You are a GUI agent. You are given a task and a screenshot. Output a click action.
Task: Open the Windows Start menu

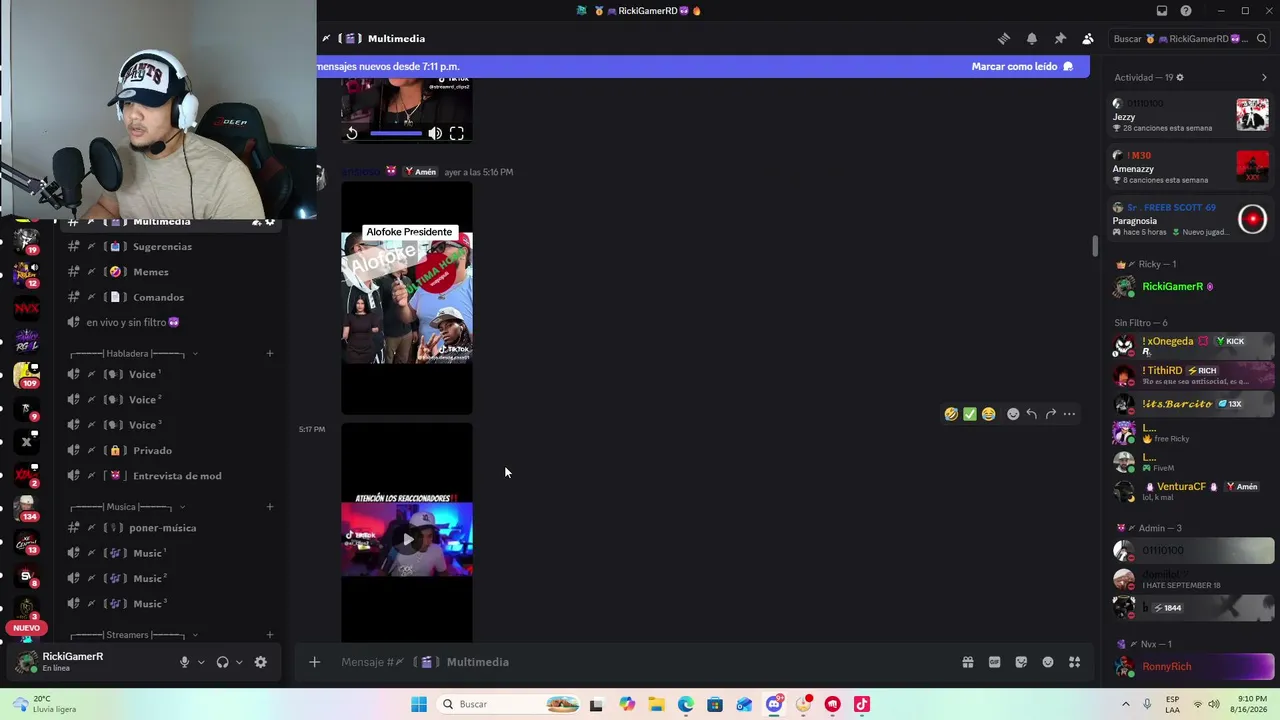click(418, 704)
